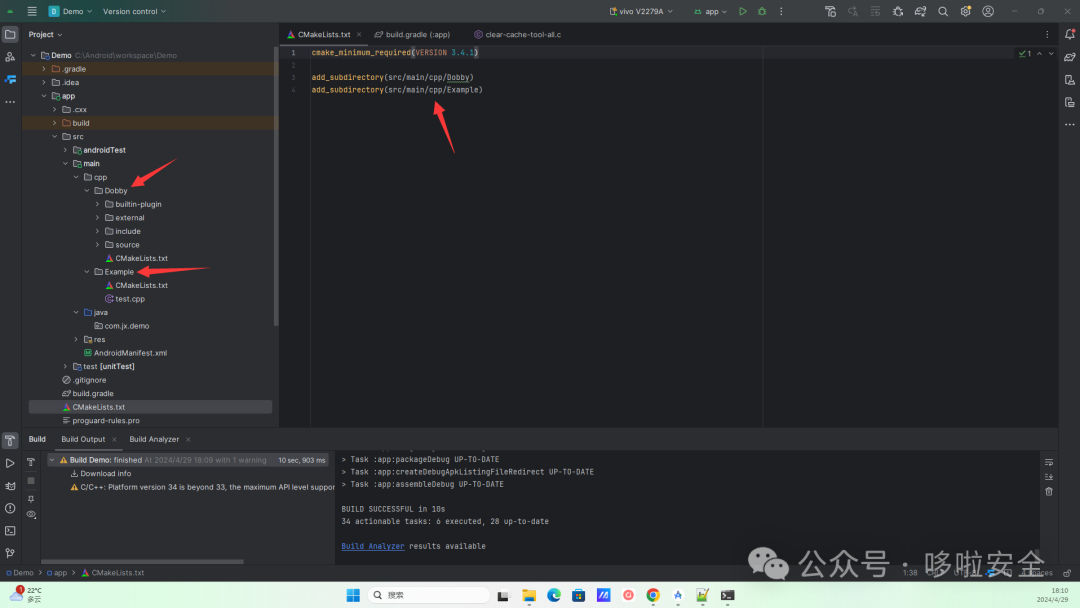This screenshot has height=608, width=1080.
Task: Run the app using the green Run icon
Action: 744,10
